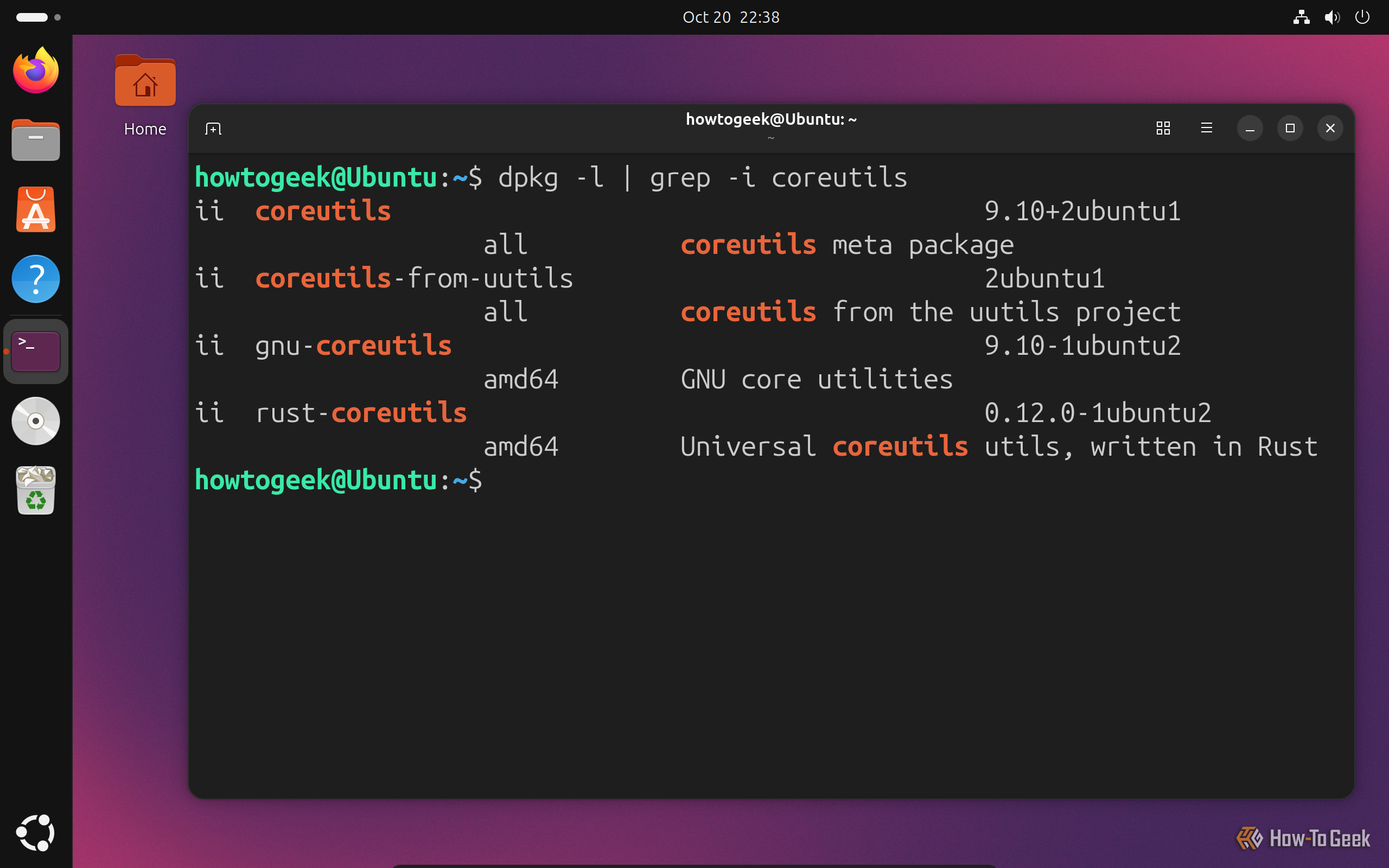Click the terminal title howtogeek@Ubuntu: ~
The image size is (1389, 868).
771,119
